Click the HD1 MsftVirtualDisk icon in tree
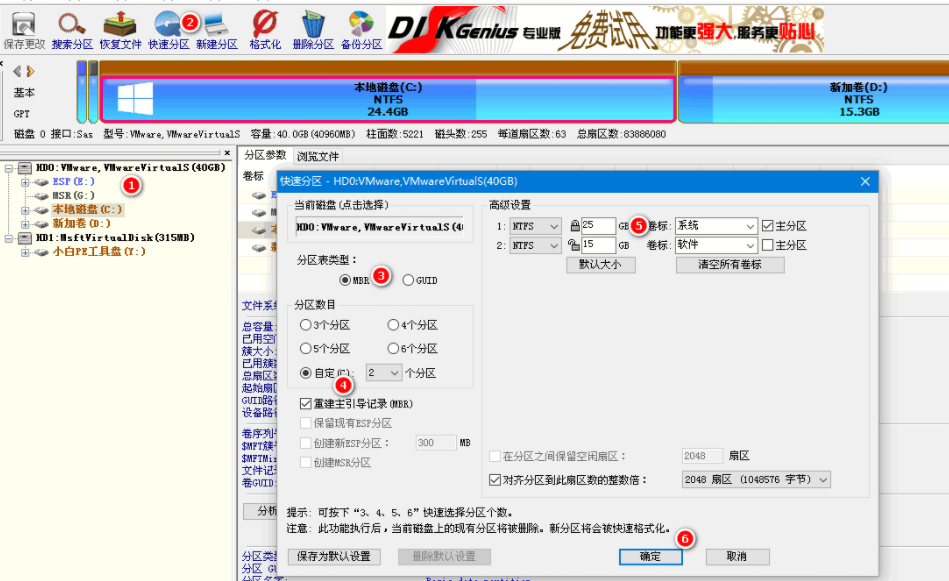The width and height of the screenshot is (949, 581). click(x=25, y=238)
